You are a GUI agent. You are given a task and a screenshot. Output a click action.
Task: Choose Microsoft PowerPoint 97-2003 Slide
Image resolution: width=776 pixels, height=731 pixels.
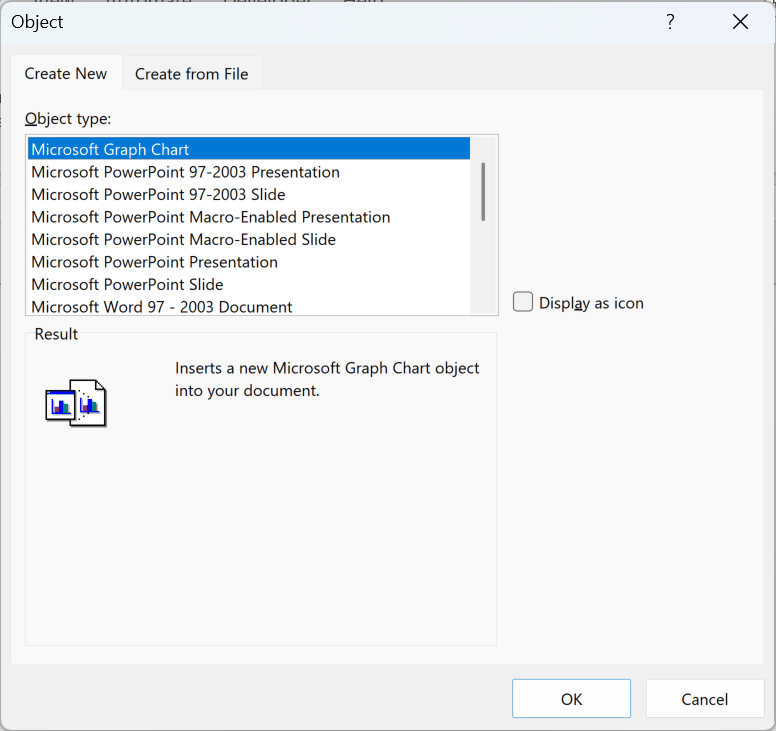tap(249, 195)
